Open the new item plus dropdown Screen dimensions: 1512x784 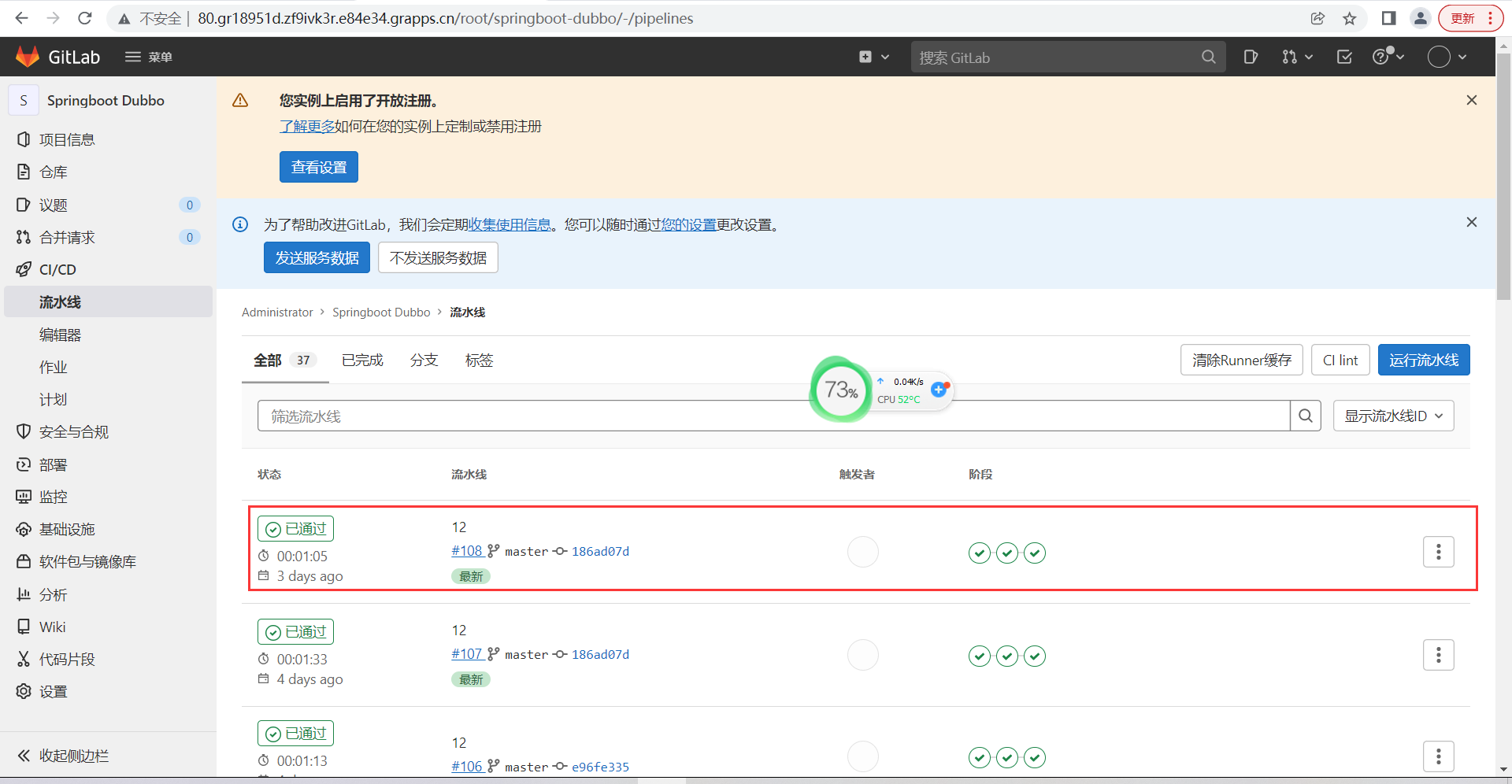[x=874, y=57]
